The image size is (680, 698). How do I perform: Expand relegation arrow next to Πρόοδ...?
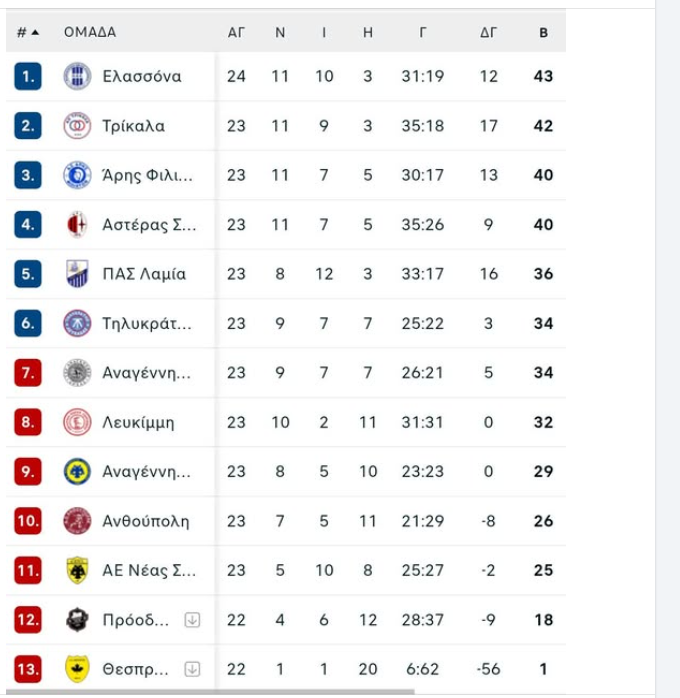coord(192,620)
